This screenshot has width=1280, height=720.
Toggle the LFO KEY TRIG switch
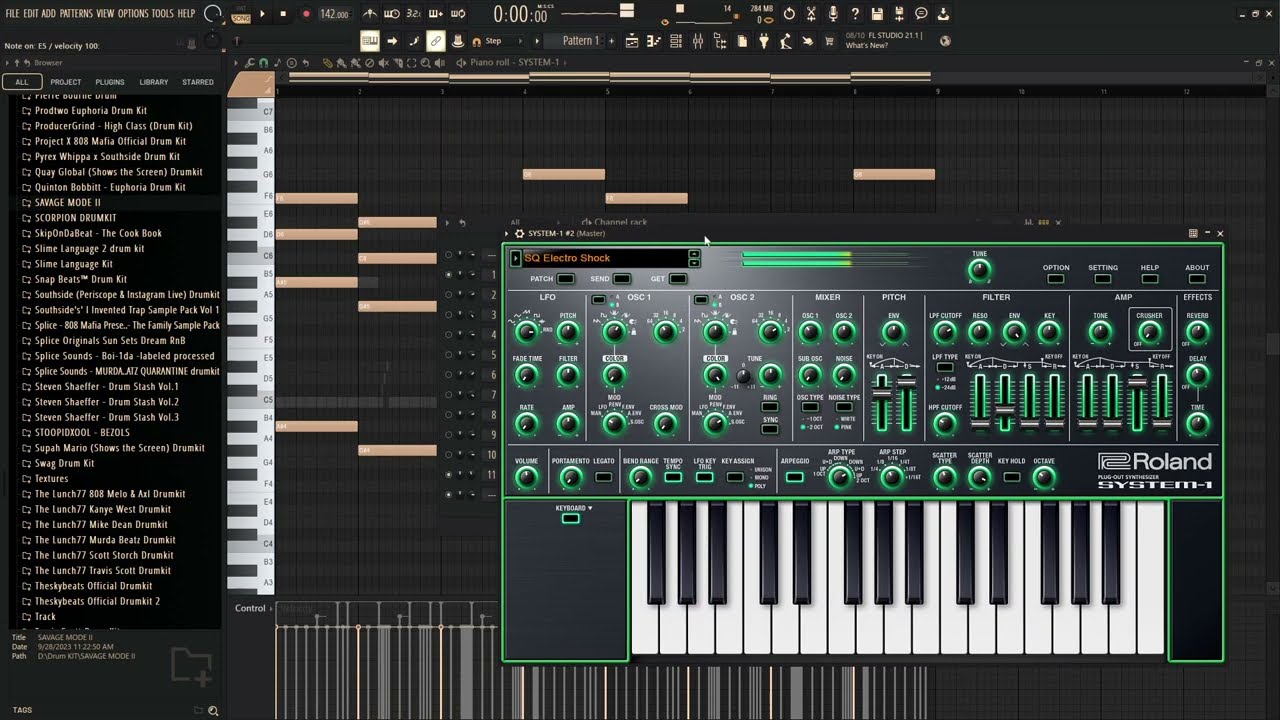[x=704, y=478]
